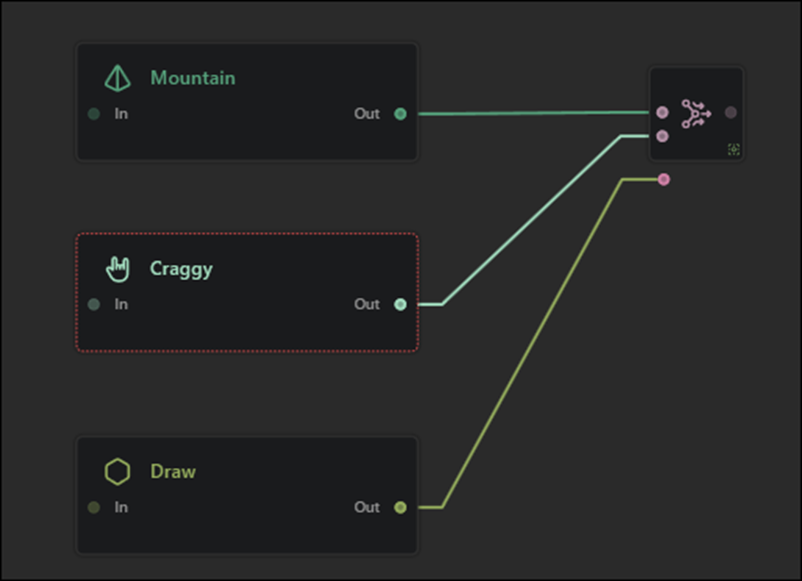
Task: Click the Mountain node's pyramid icon
Action: coord(118,78)
